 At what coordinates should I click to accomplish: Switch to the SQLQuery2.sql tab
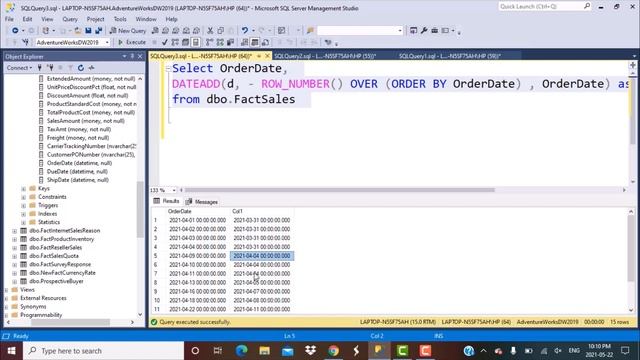point(325,56)
